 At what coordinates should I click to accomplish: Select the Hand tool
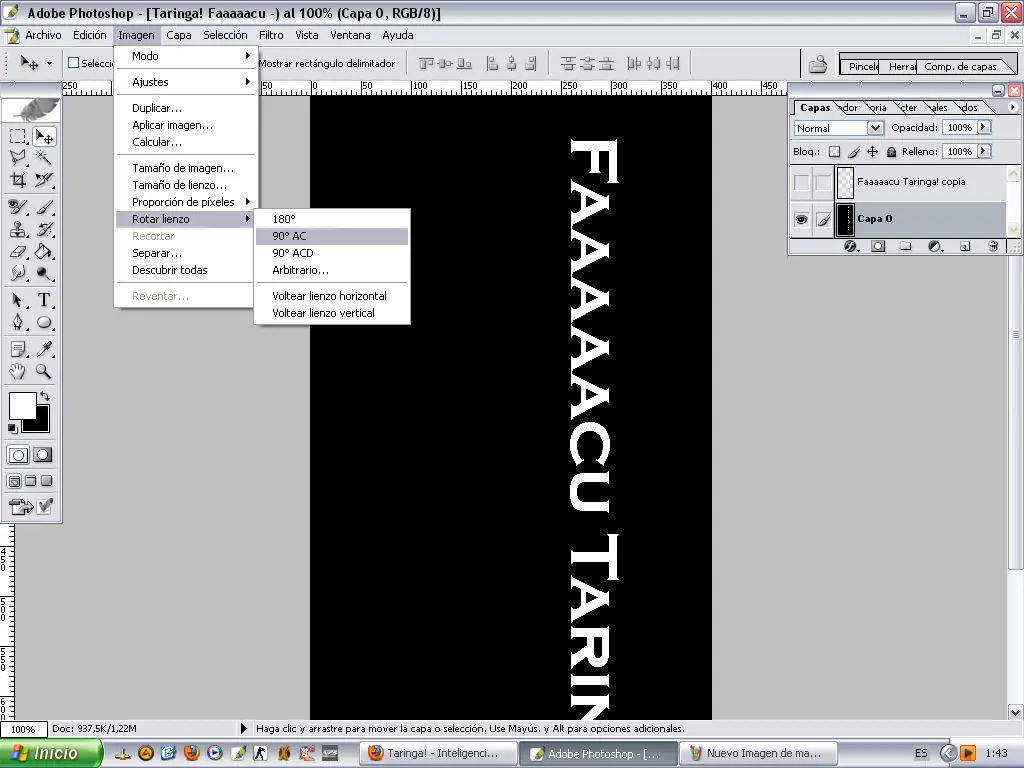(x=18, y=372)
